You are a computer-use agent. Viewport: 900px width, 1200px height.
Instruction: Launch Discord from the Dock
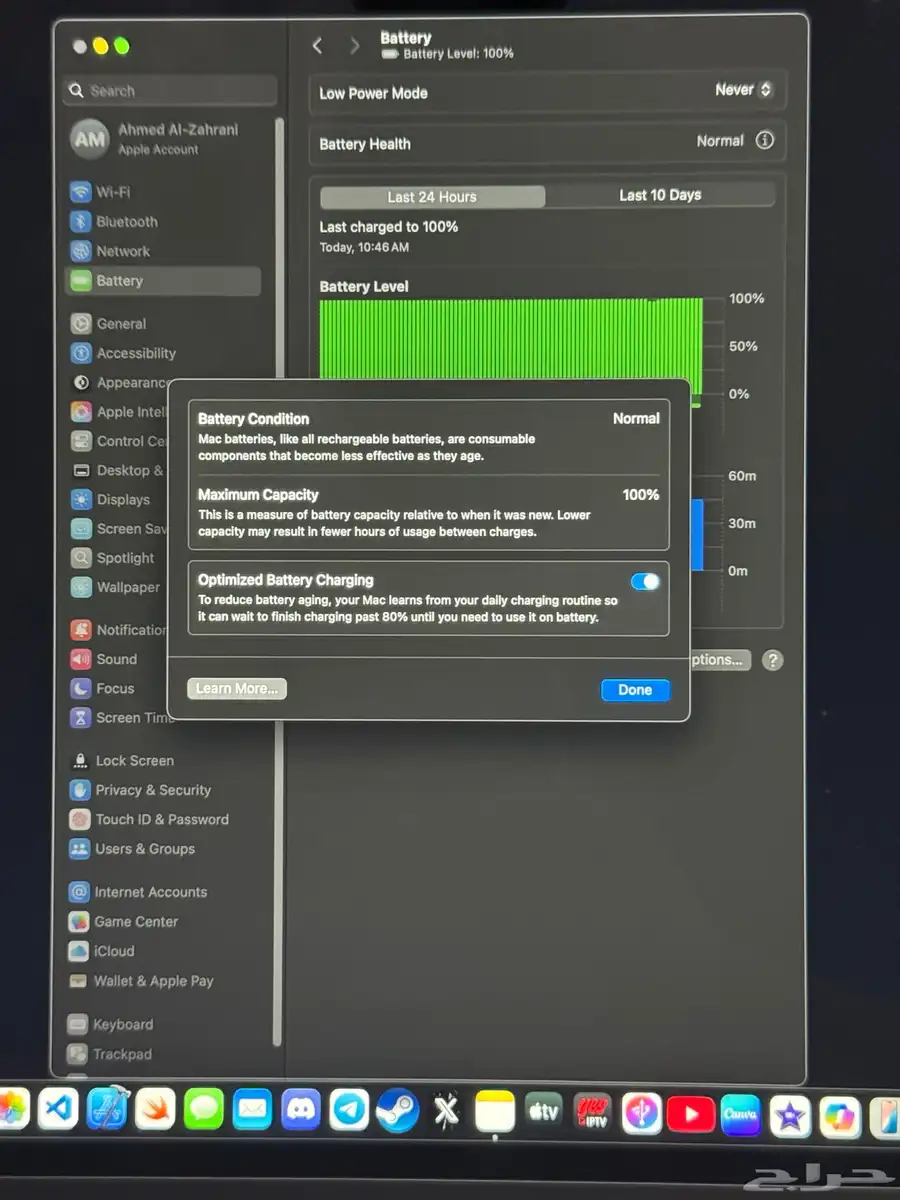301,1110
